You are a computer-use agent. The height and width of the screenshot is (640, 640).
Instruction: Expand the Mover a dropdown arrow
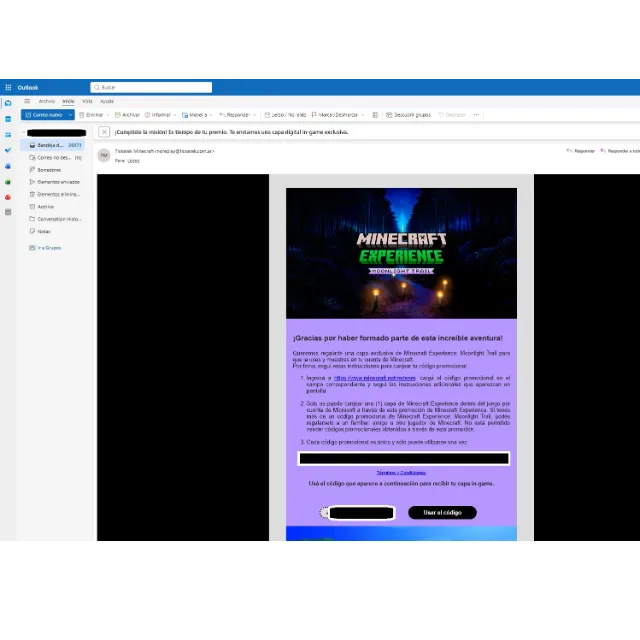click(x=211, y=115)
